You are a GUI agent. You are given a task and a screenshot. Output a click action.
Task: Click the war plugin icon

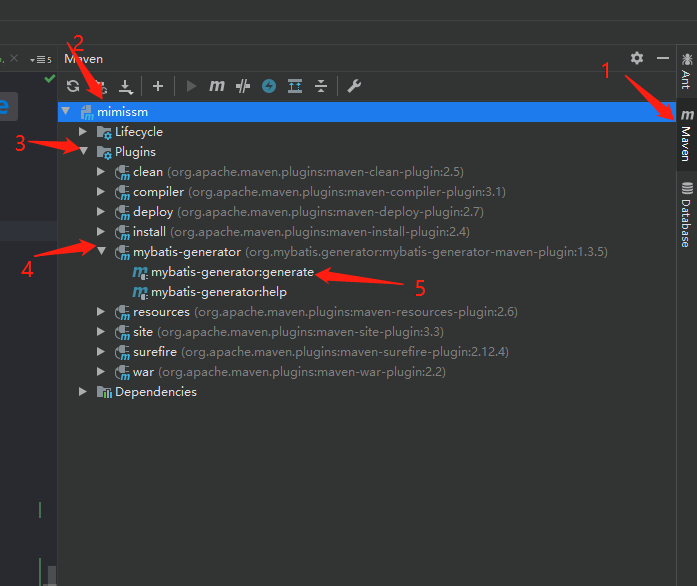tap(122, 372)
